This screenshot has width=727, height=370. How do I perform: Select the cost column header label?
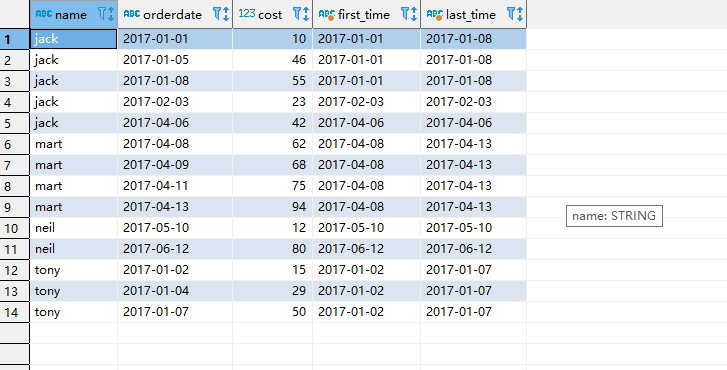[270, 15]
